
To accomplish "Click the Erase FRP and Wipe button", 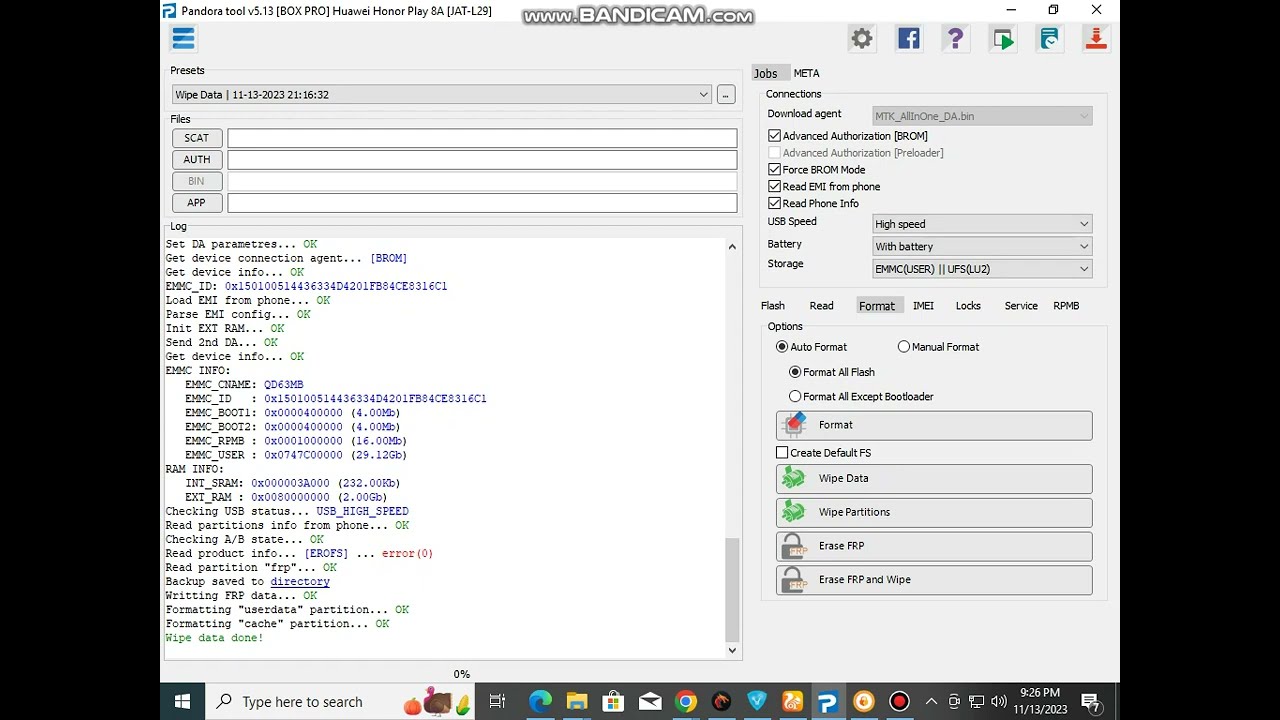I will (934, 580).
